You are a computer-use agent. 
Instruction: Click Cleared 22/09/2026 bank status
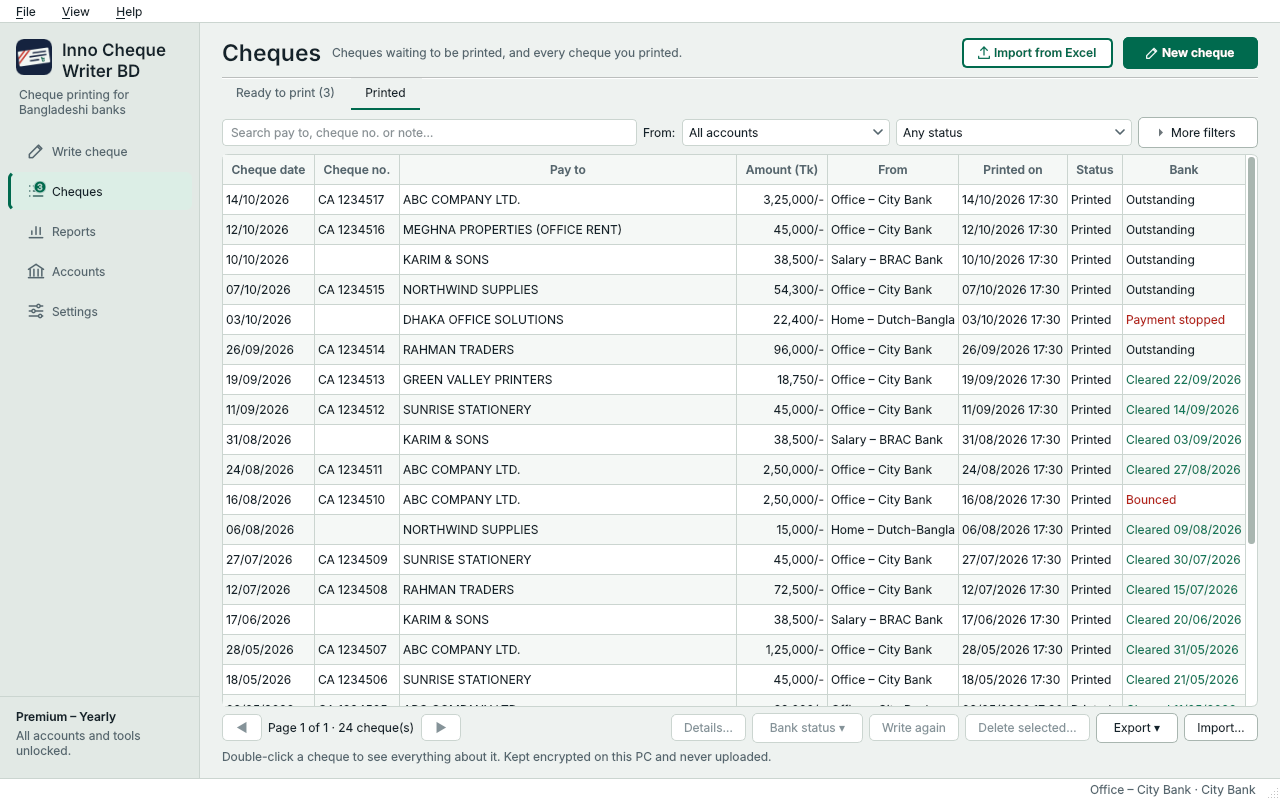pos(1183,380)
